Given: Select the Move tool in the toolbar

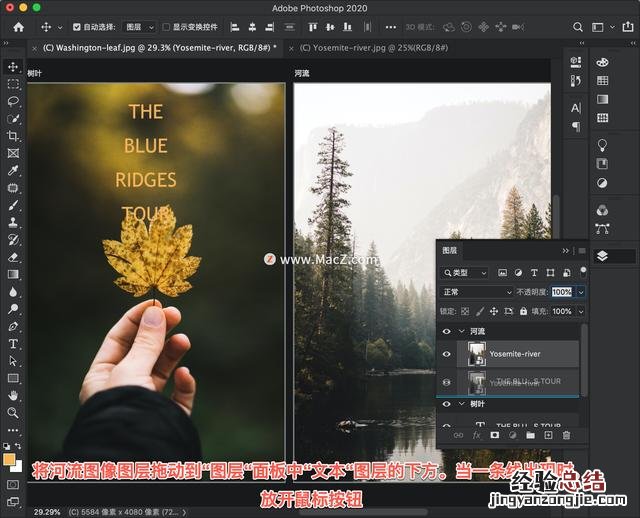Looking at the screenshot, I should pos(13,67).
